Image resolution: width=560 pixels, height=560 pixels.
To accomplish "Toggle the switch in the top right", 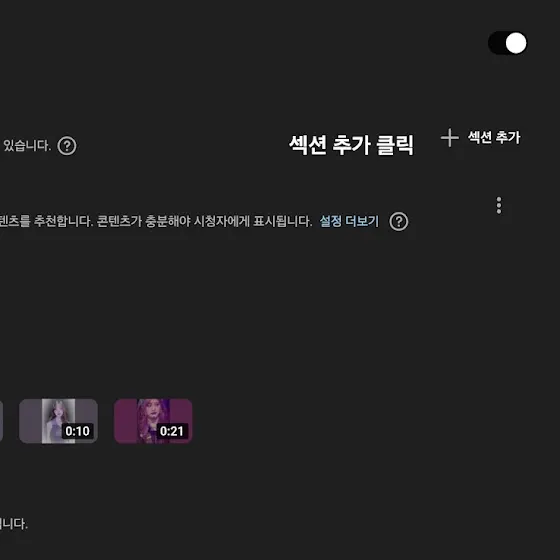I will click(508, 43).
